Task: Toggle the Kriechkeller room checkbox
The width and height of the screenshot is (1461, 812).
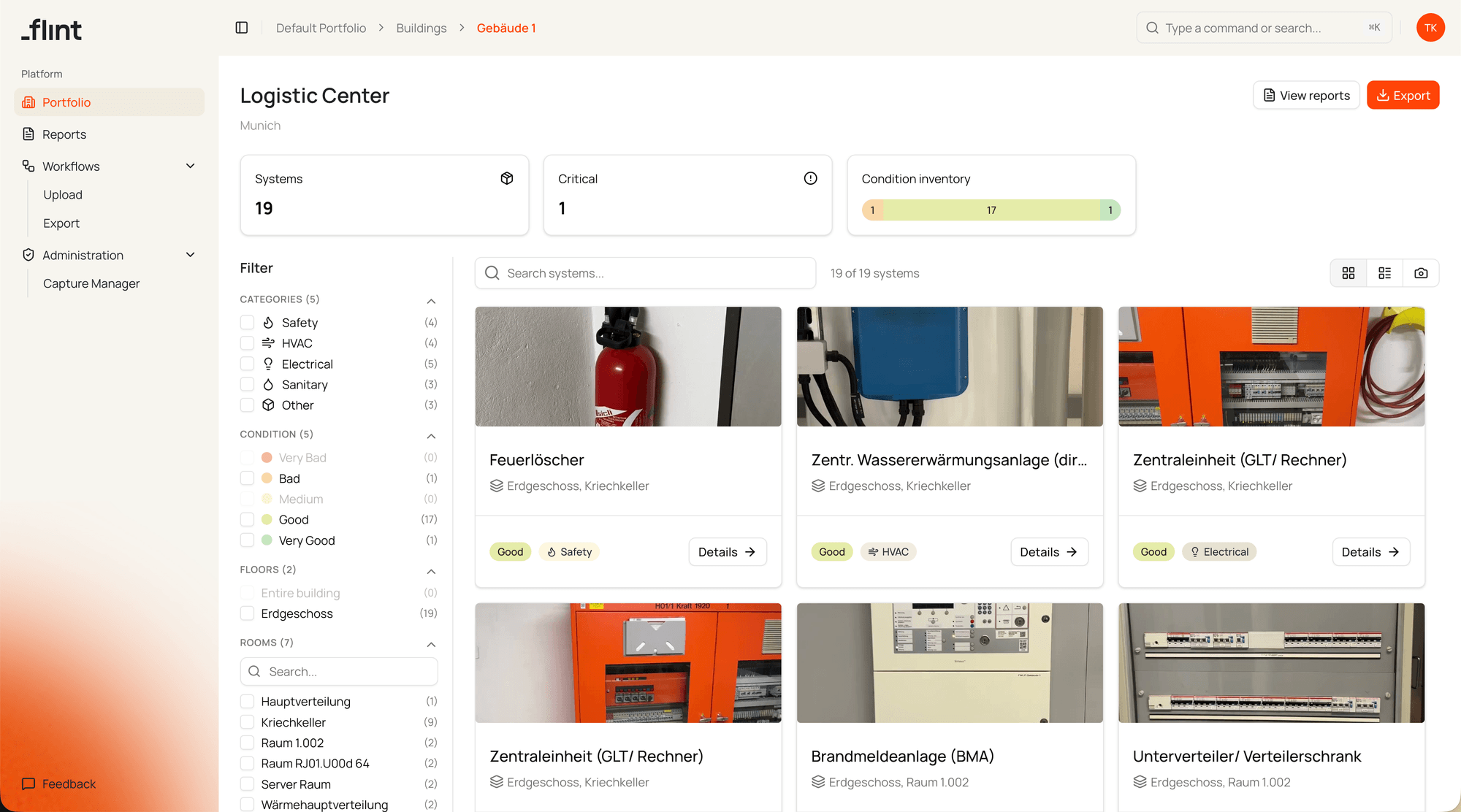Action: [x=247, y=722]
